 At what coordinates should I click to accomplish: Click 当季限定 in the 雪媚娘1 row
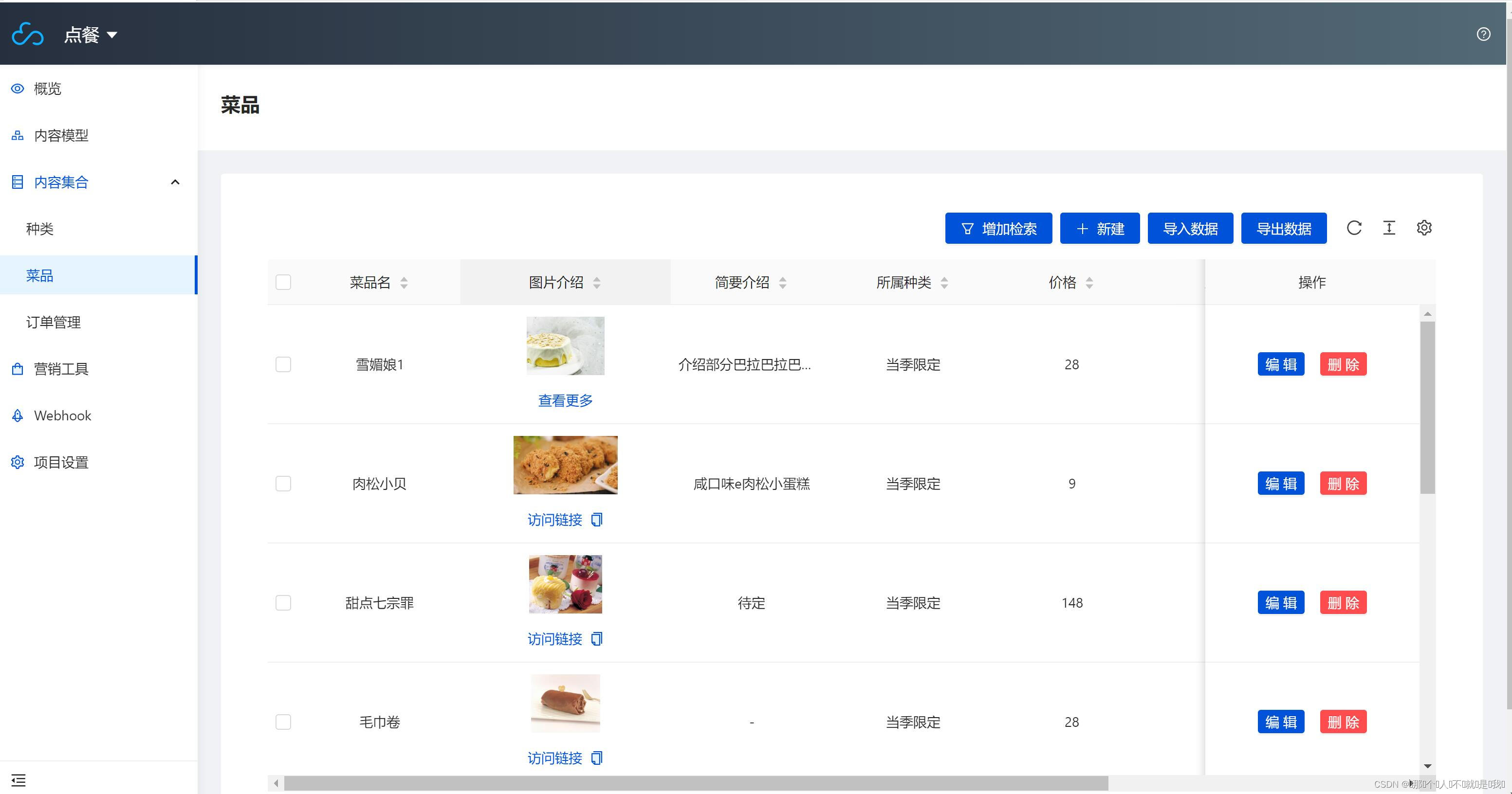coord(913,364)
